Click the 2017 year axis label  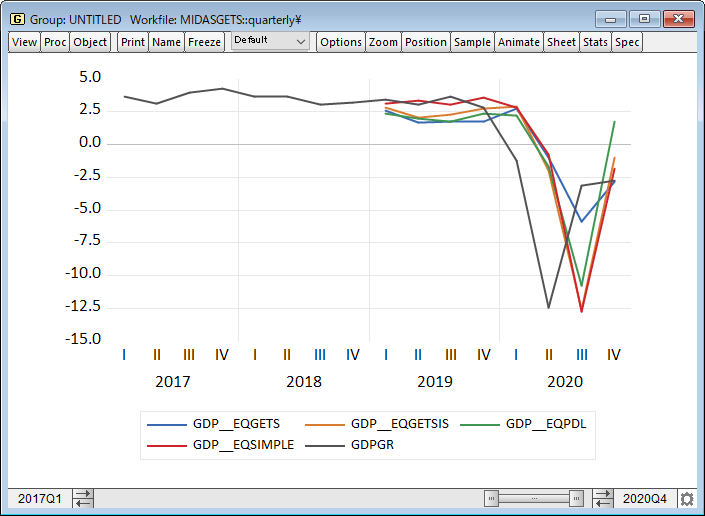tap(173, 382)
